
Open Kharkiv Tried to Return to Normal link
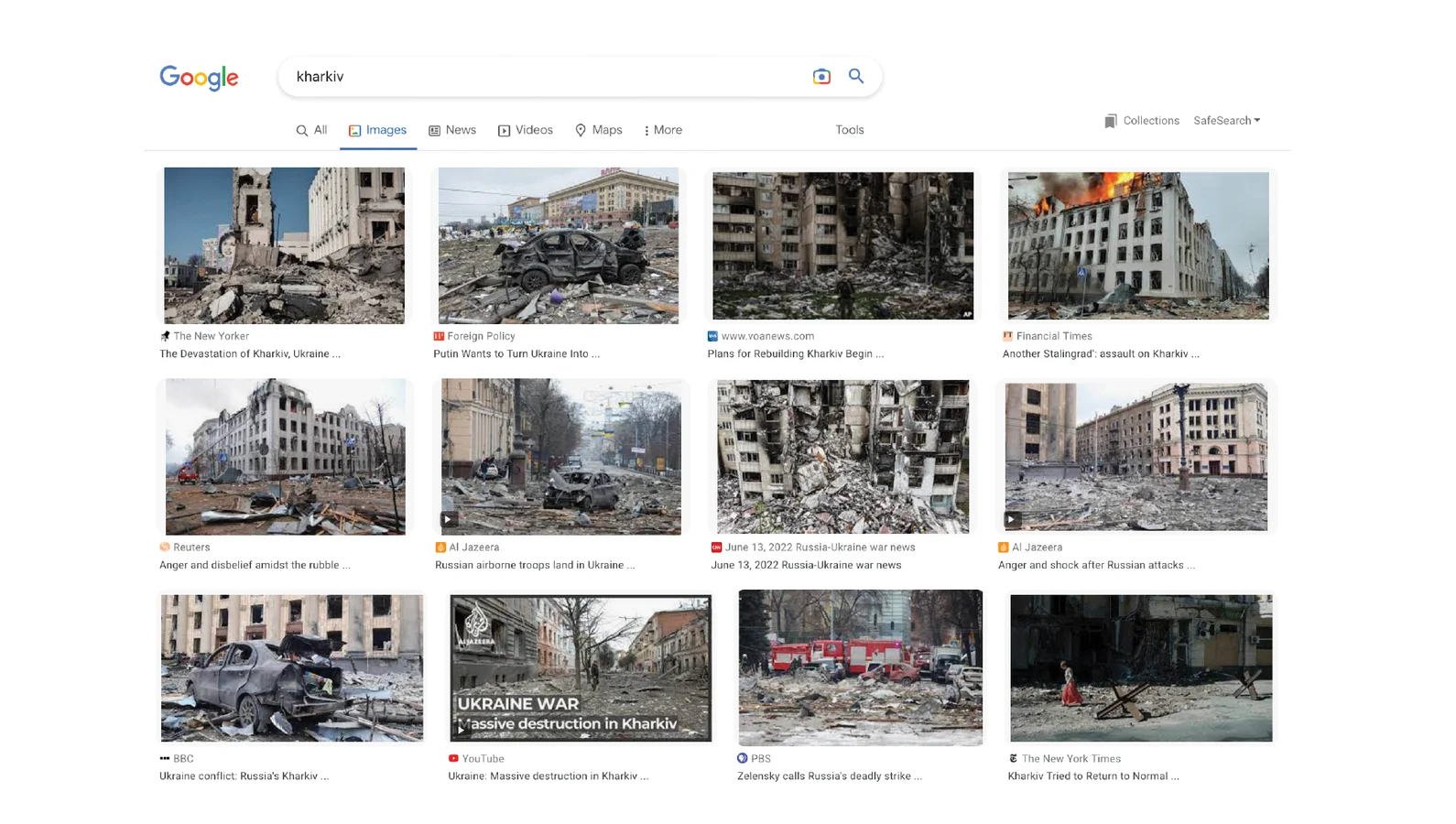pyautogui.click(x=1092, y=776)
